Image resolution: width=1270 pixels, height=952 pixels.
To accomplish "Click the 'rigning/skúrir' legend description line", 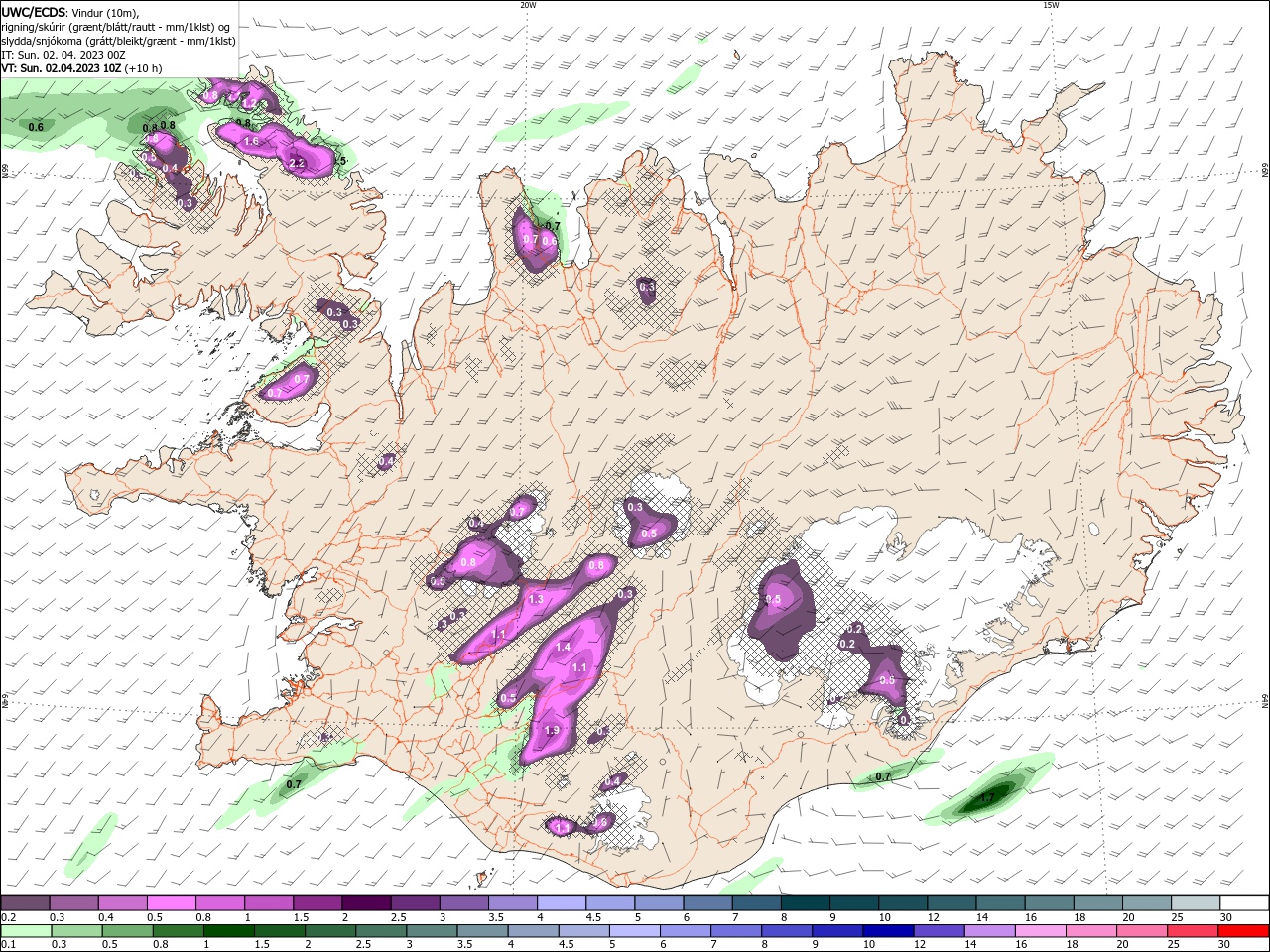I will pos(116,27).
